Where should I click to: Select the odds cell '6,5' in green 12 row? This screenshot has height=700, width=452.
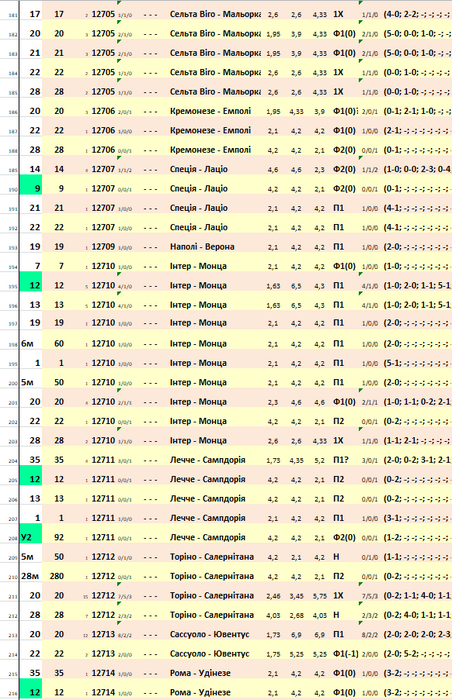(x=297, y=286)
